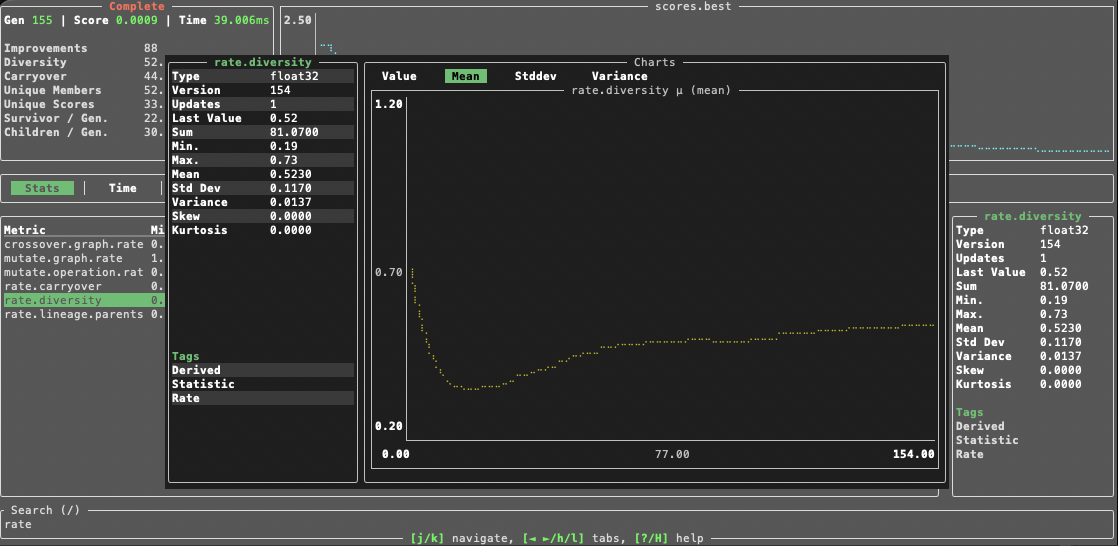Click the 77.00 x-axis label
The width and height of the screenshot is (1118, 546).
pyautogui.click(x=672, y=454)
